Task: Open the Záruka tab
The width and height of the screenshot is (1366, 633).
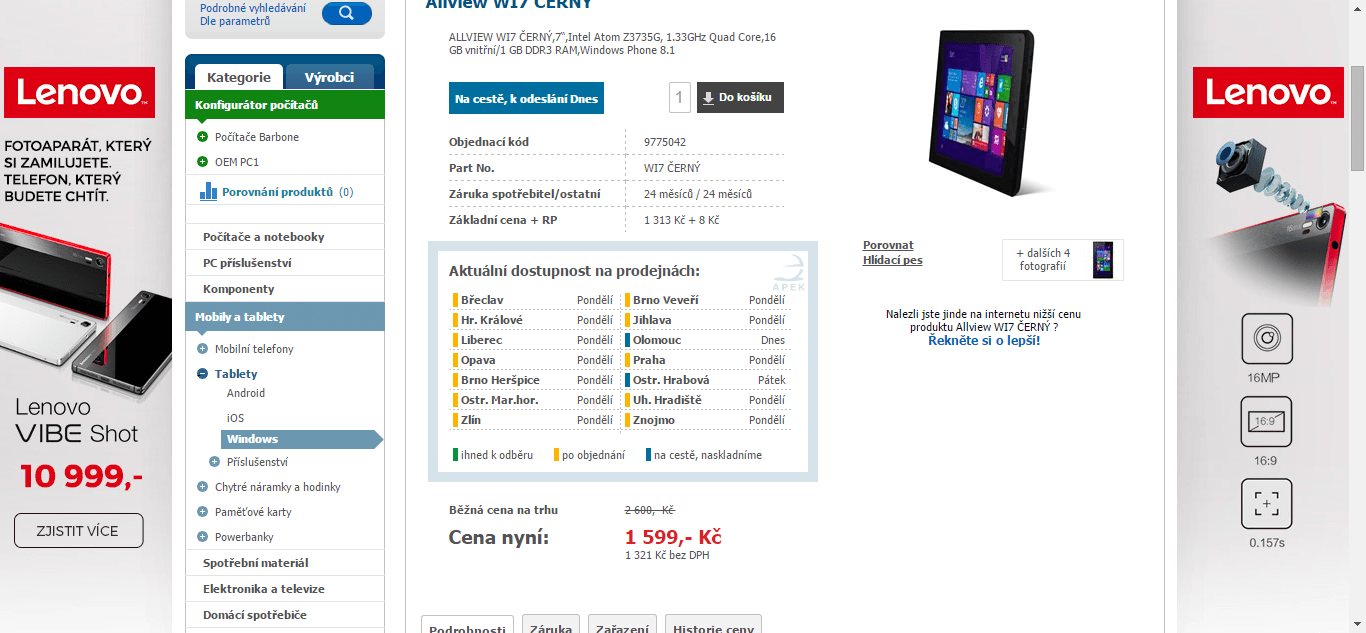Action: [x=551, y=626]
